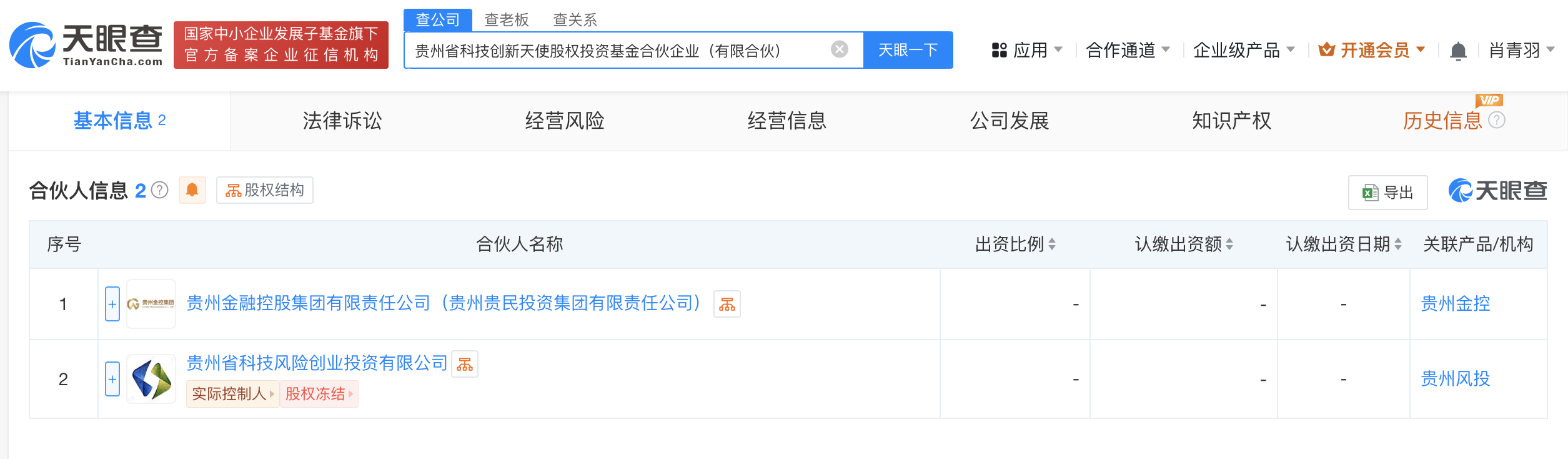Click the 天眼查 home logo
Screen dimensions: 1568x459
(86, 45)
